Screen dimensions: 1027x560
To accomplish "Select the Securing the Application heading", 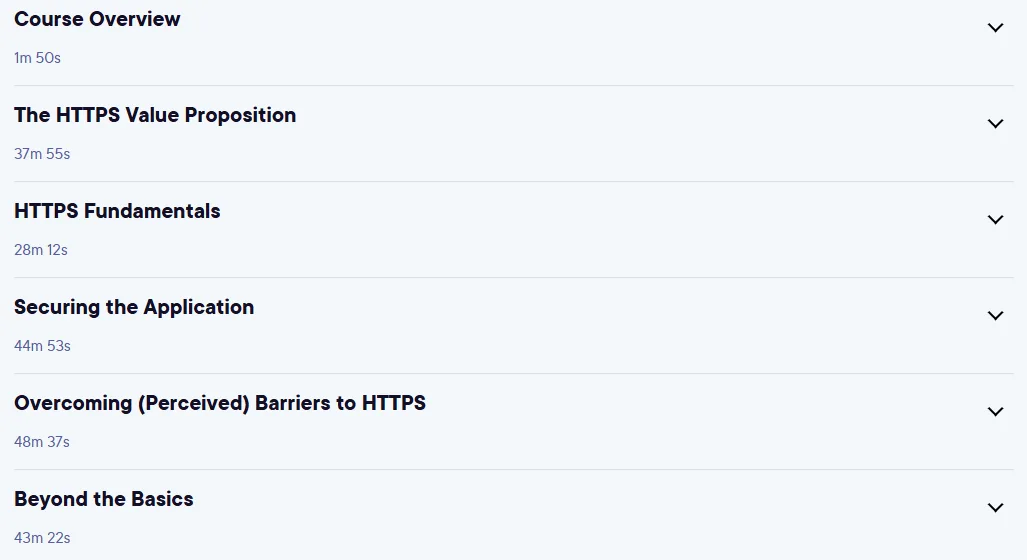I will point(134,307).
